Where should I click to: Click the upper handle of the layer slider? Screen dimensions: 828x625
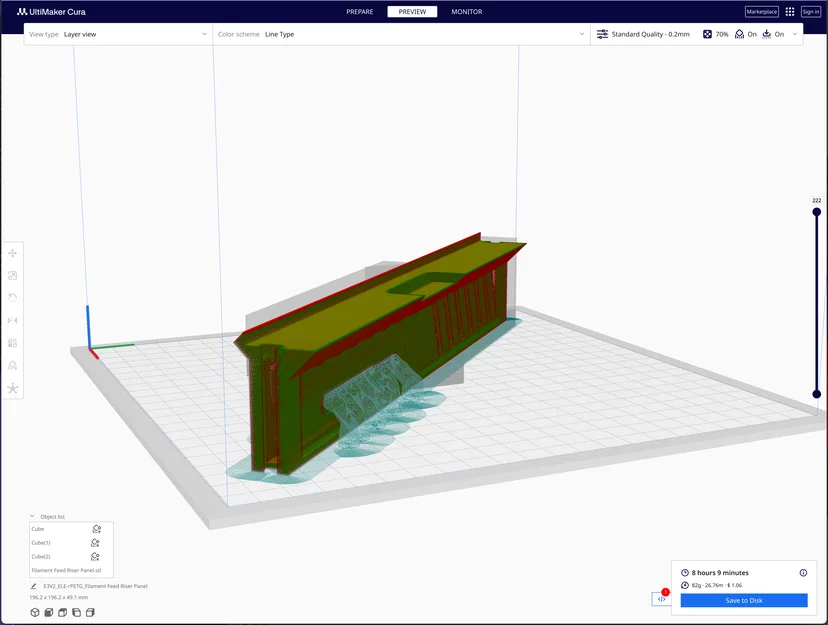[816, 212]
